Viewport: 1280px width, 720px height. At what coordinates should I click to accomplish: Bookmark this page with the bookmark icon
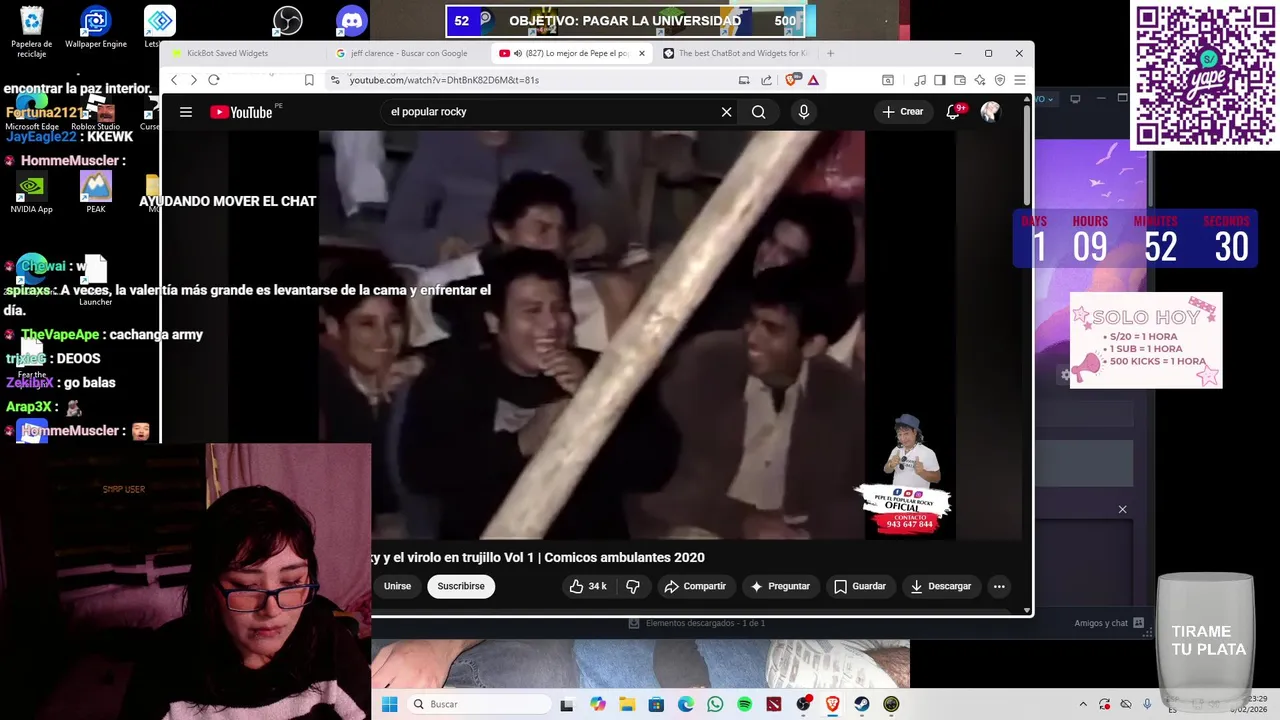click(x=309, y=80)
